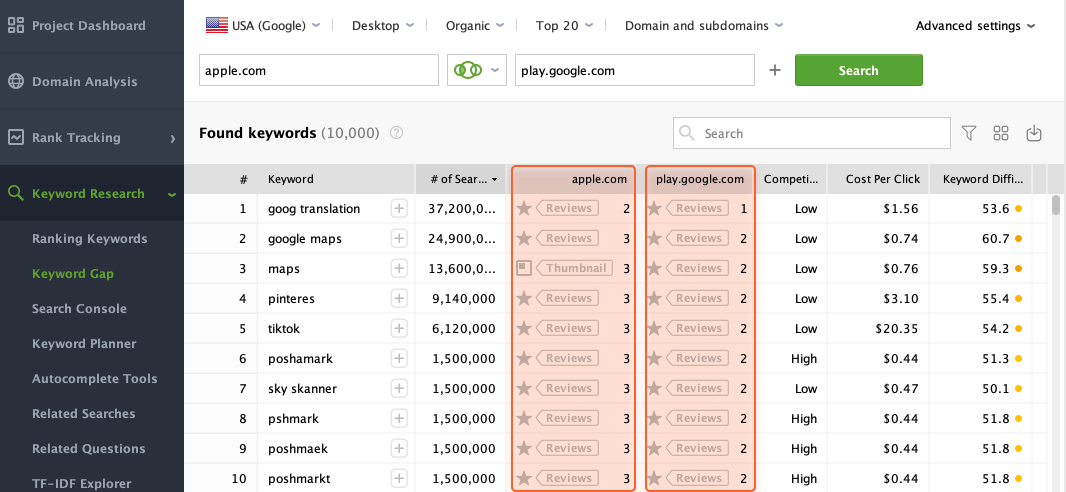
Task: Add 'poshmarkt' keyword plus icon
Action: point(399,478)
